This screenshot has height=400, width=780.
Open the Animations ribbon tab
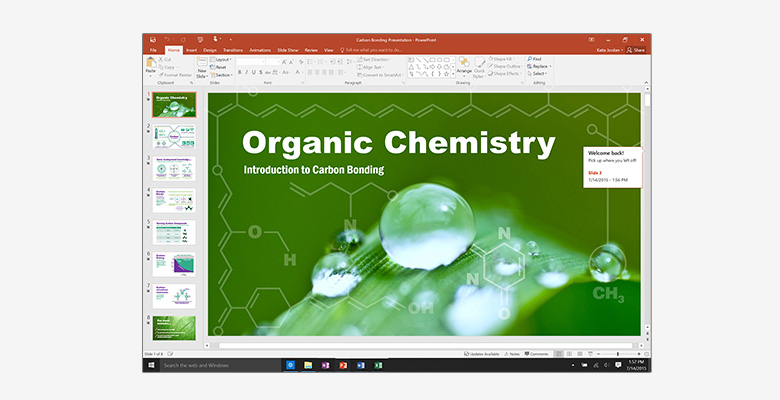click(260, 49)
